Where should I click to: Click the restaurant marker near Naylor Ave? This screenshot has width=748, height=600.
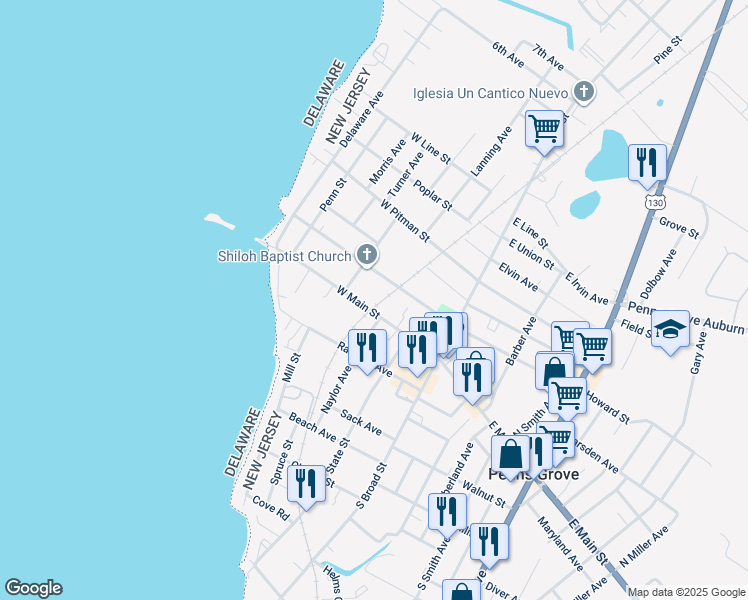point(367,348)
